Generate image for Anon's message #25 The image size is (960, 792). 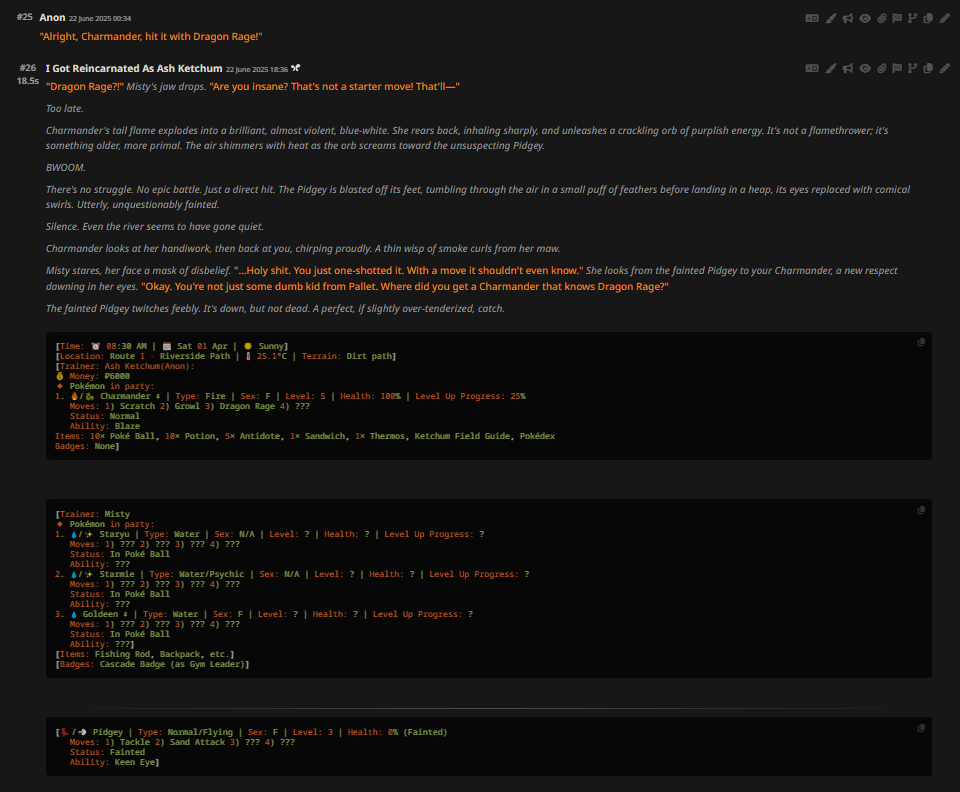830,18
